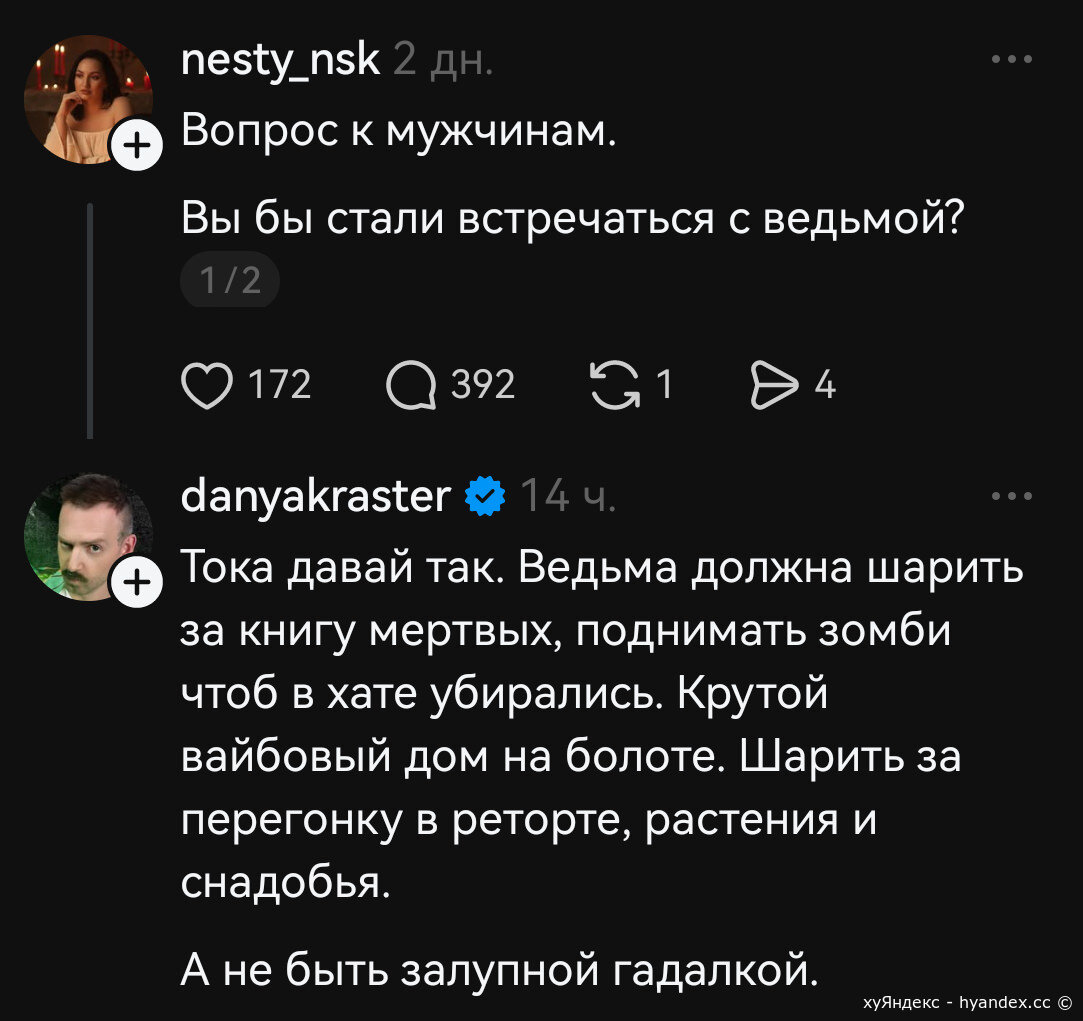Click the '14 ч.' reply timestamp
The width and height of the screenshot is (1083, 1021).
point(568,496)
